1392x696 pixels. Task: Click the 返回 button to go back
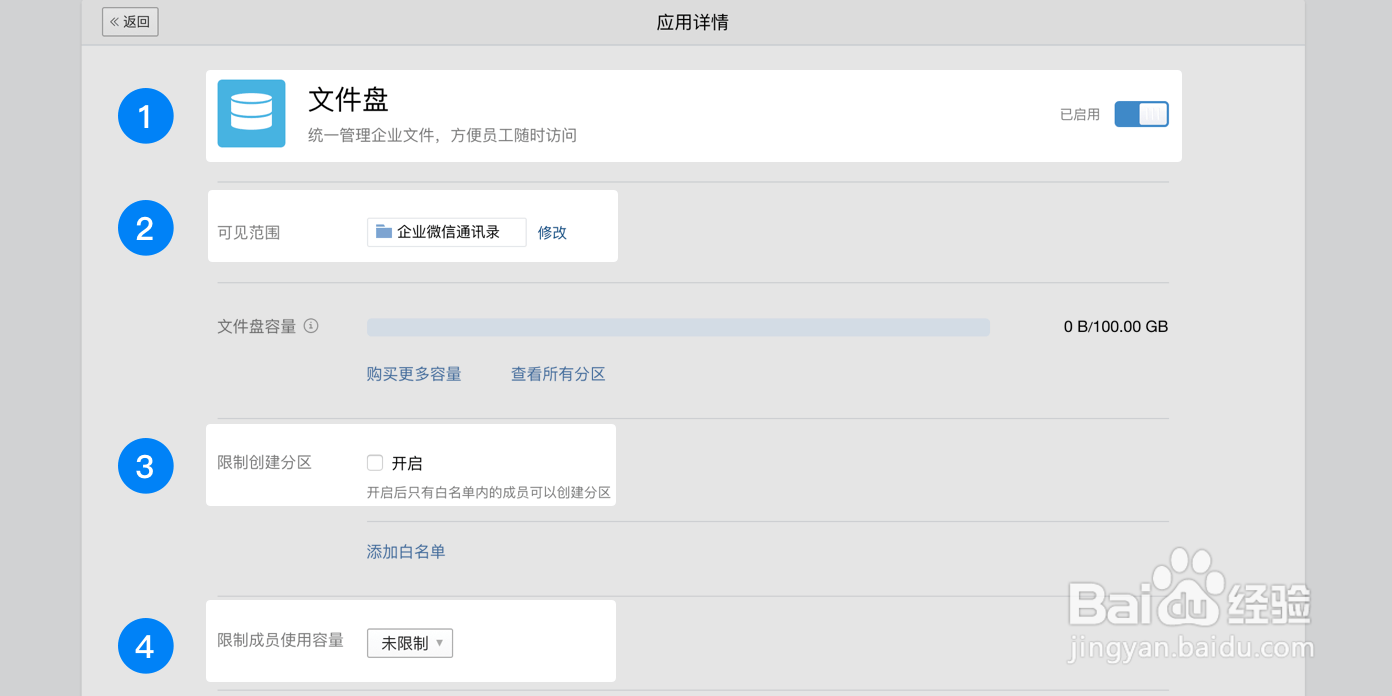130,21
